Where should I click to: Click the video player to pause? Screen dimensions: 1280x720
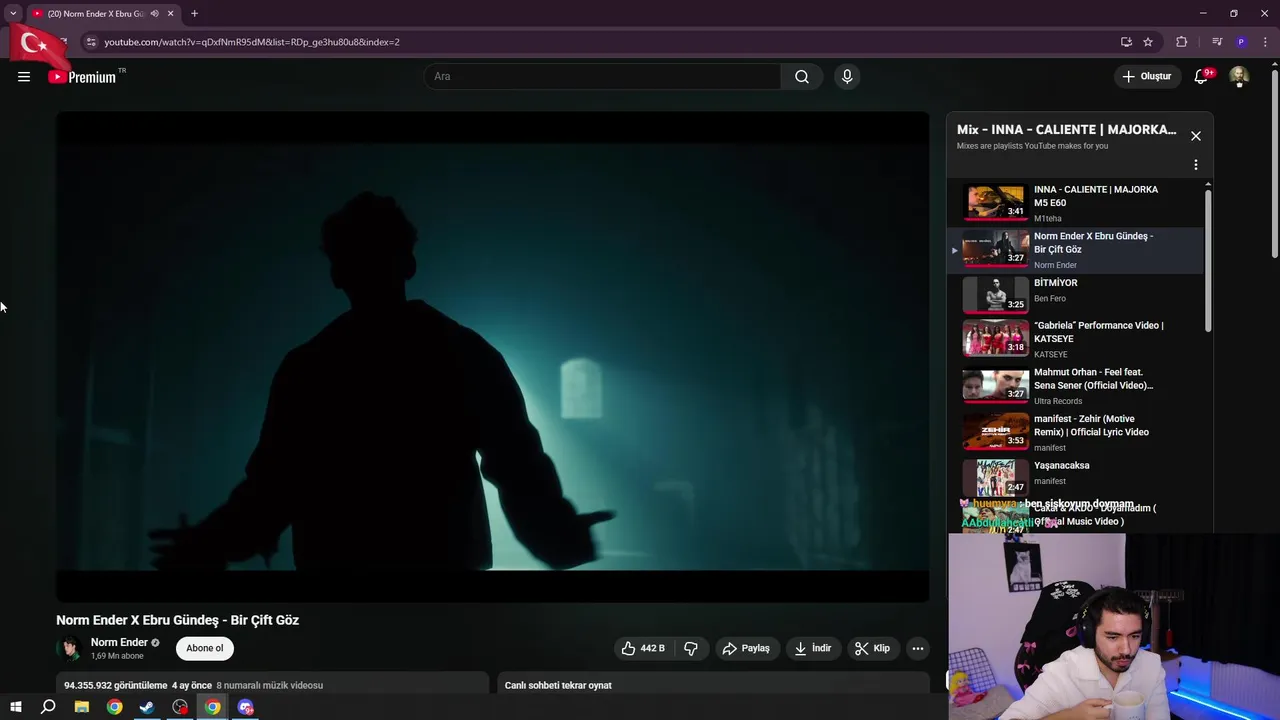(492, 356)
